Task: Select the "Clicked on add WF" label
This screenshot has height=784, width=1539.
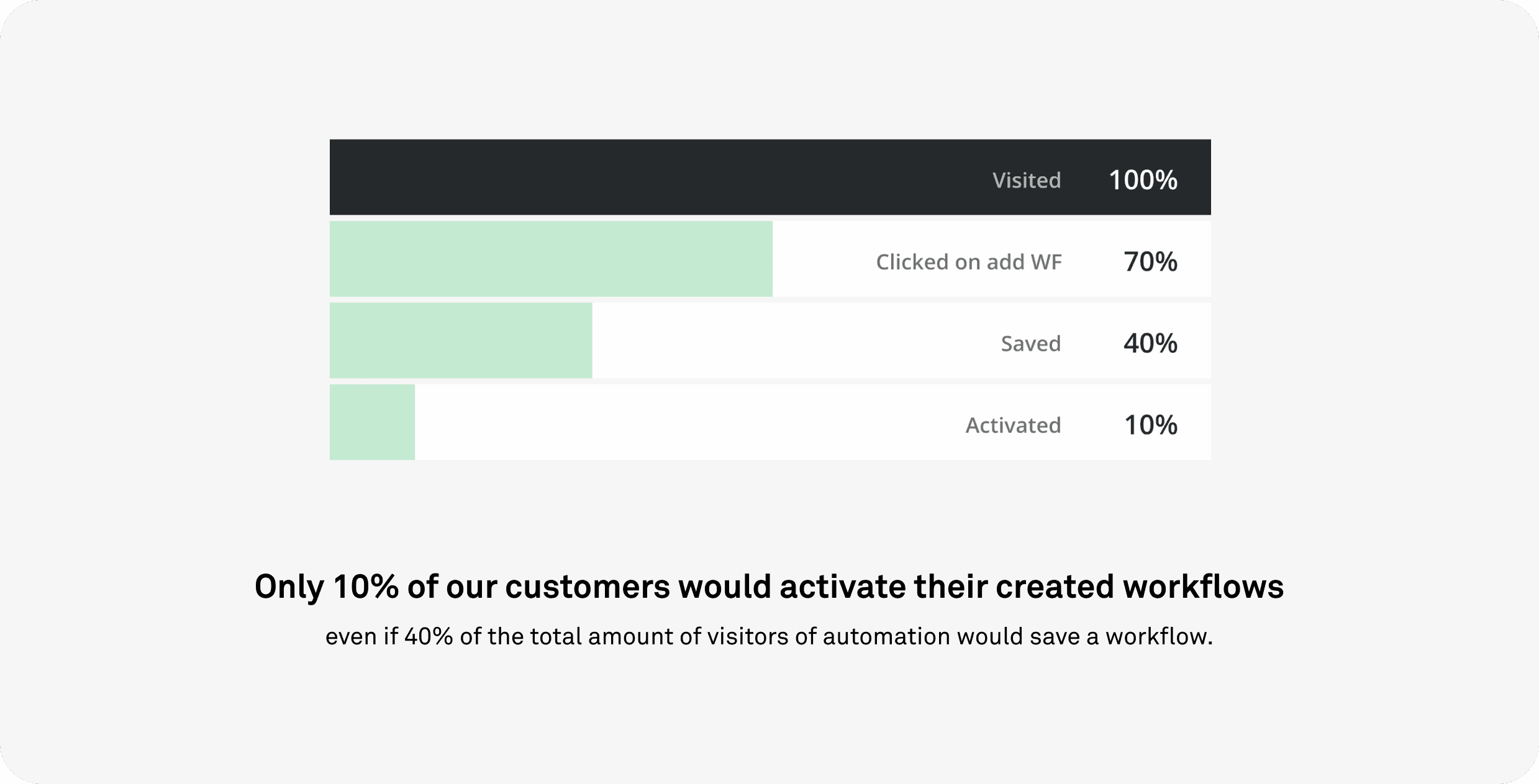Action: [968, 262]
